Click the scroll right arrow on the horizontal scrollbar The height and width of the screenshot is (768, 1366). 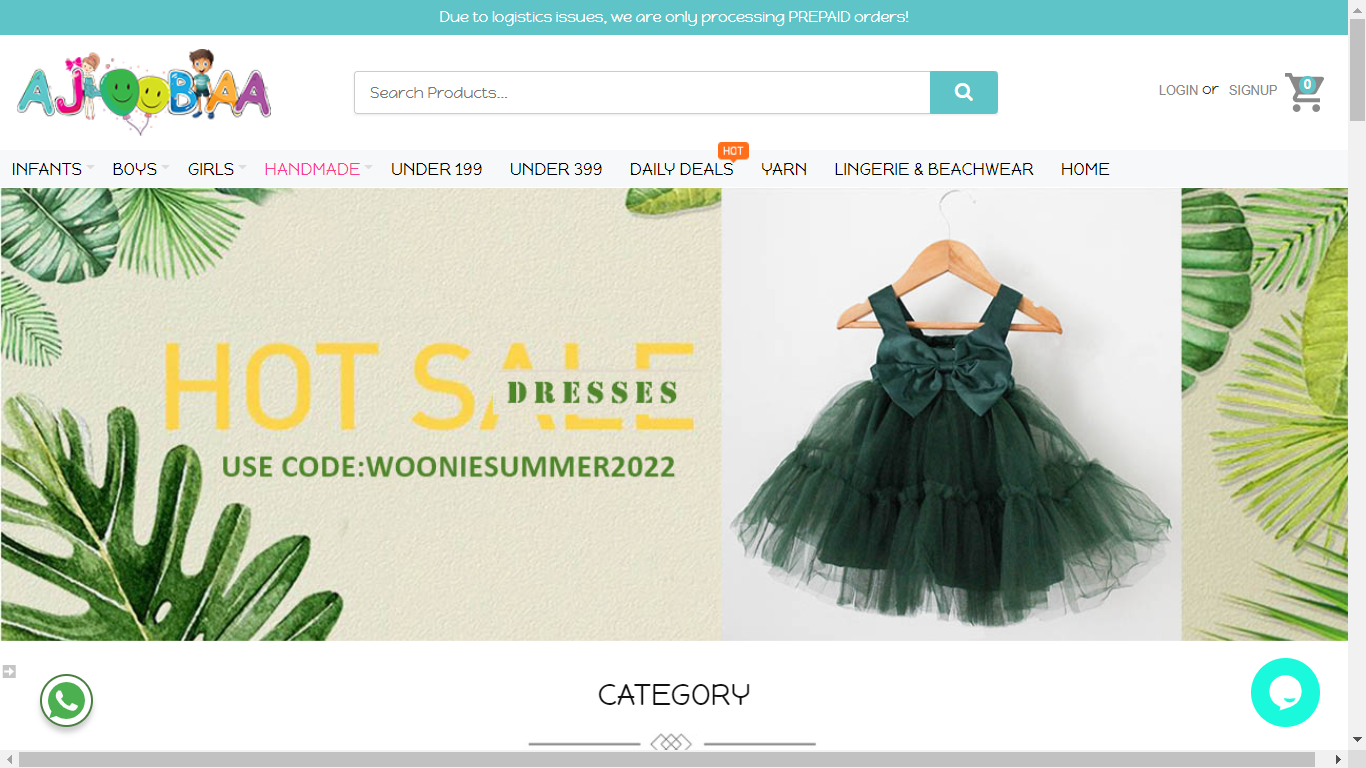[x=1339, y=760]
